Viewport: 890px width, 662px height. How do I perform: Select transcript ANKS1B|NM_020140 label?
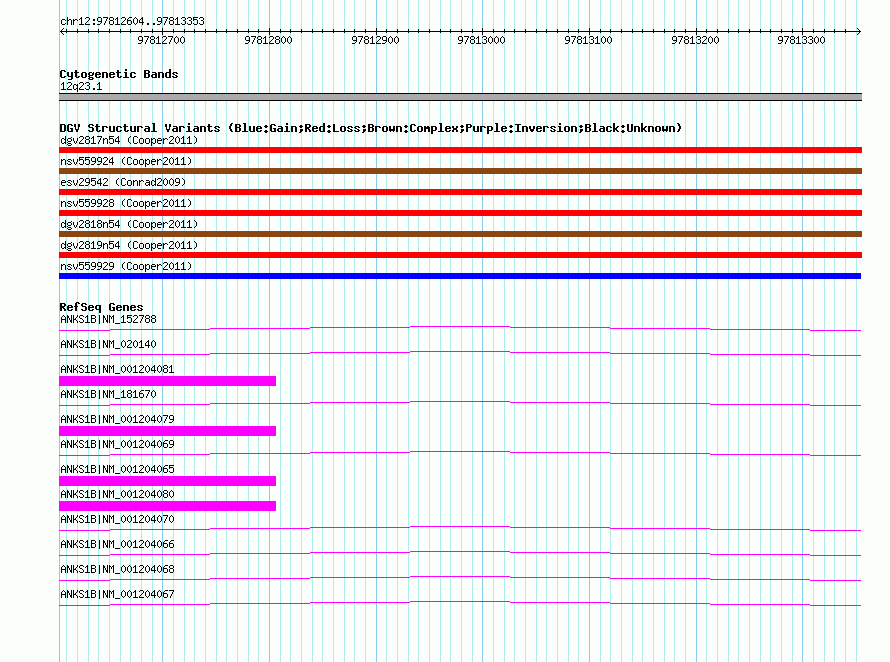(x=108, y=344)
